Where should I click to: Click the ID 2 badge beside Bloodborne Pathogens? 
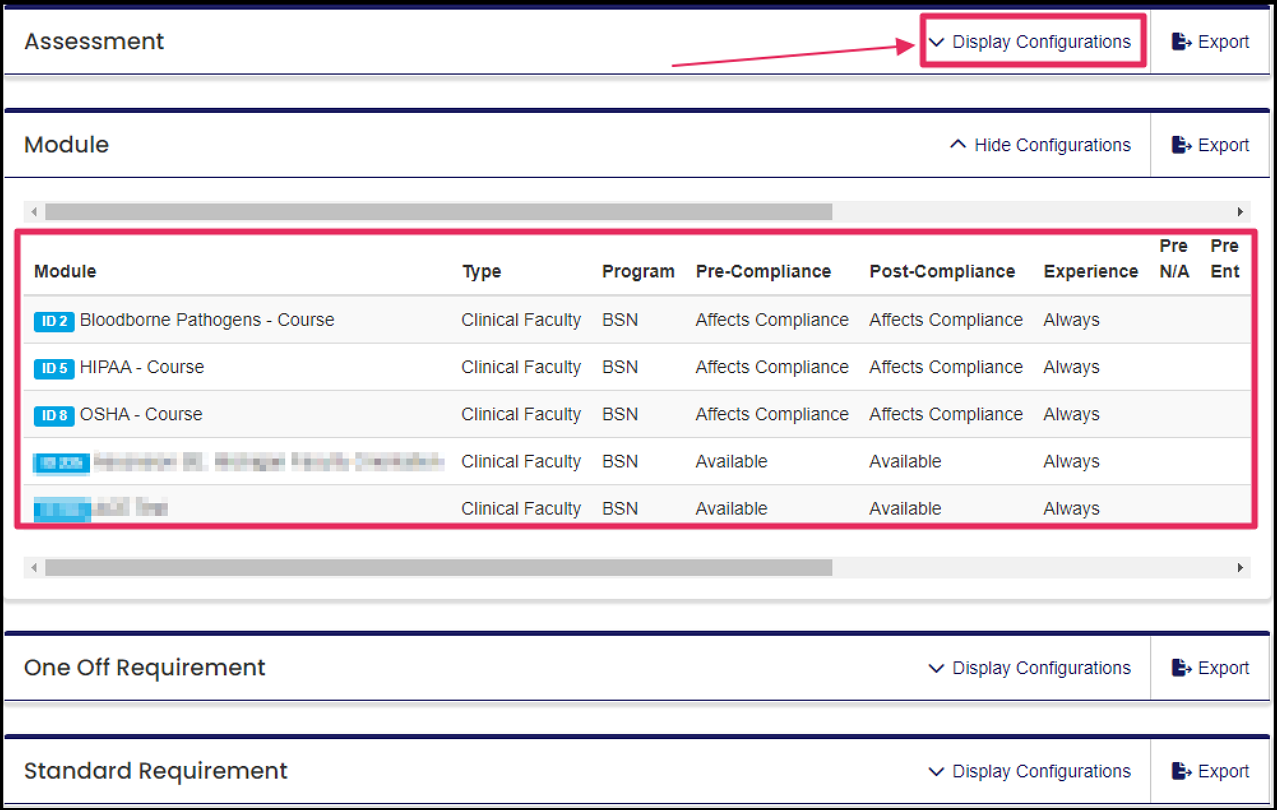click(53, 320)
